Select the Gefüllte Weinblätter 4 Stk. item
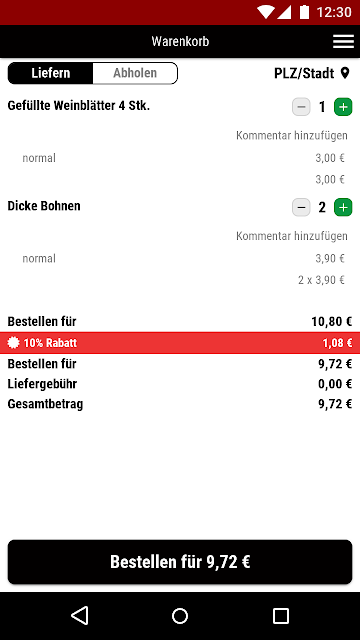The image size is (360, 640). pos(79,106)
